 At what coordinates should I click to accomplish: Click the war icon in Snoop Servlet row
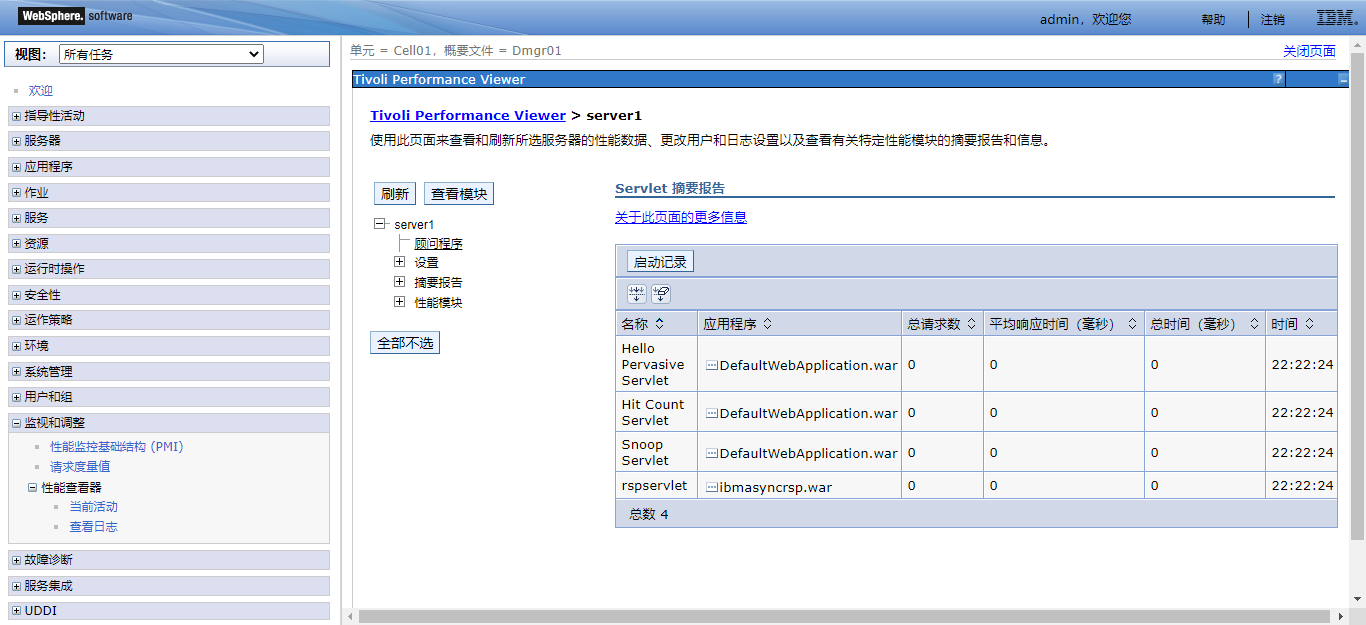tap(712, 453)
